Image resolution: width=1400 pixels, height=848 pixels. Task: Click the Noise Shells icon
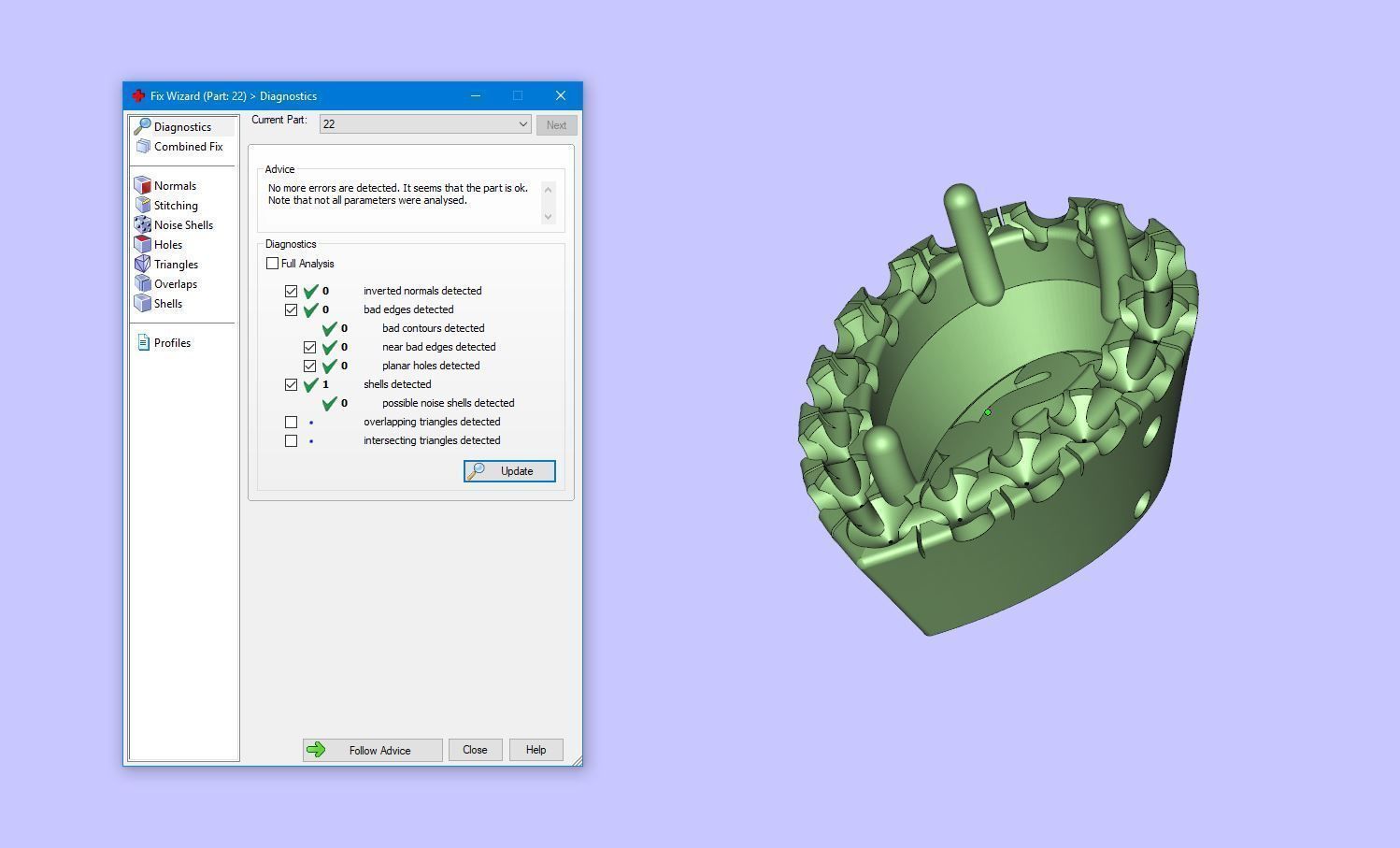pos(143,224)
